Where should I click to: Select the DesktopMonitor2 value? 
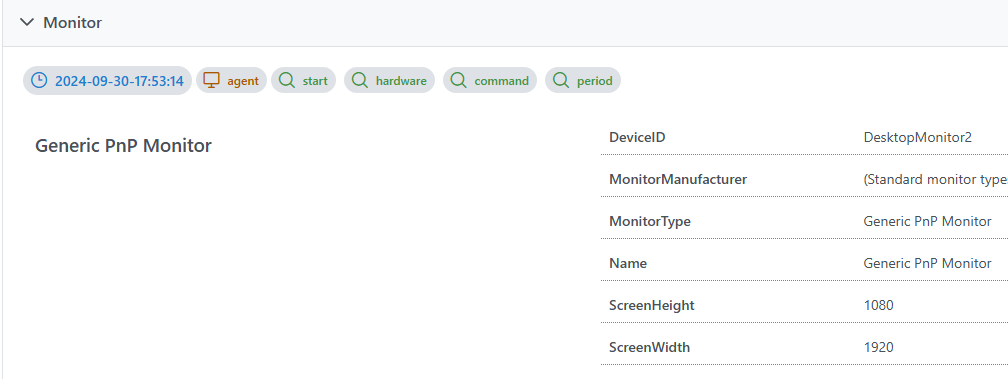(917, 137)
